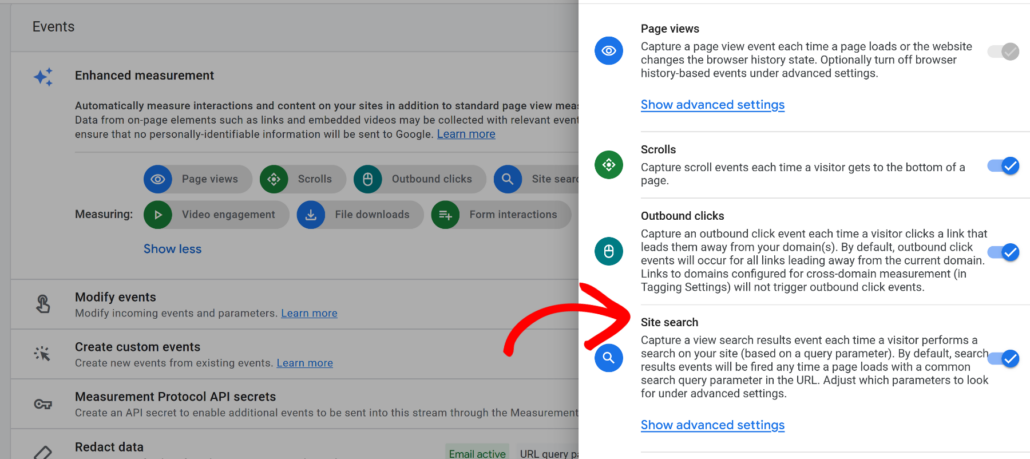Click the Measuring: label
1030x459 pixels.
click(x=104, y=214)
